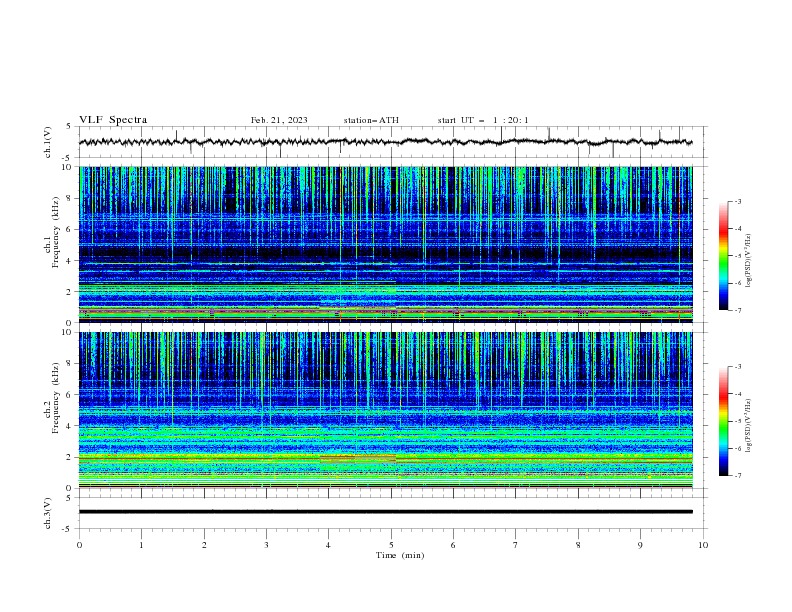
Task: Click the "station=ATH" header label
Action: coord(371,120)
